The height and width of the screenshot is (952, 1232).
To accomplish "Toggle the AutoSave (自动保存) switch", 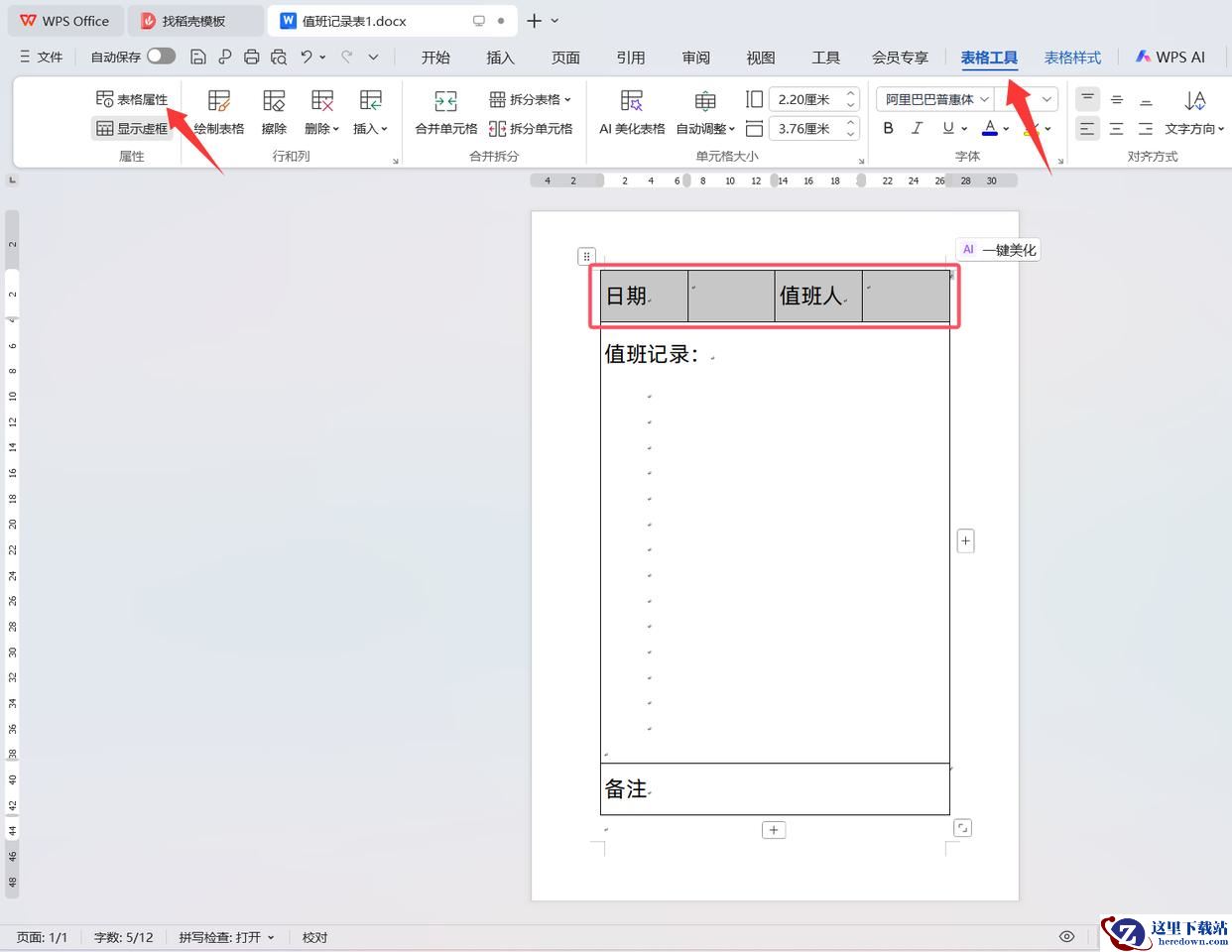I will point(161,57).
